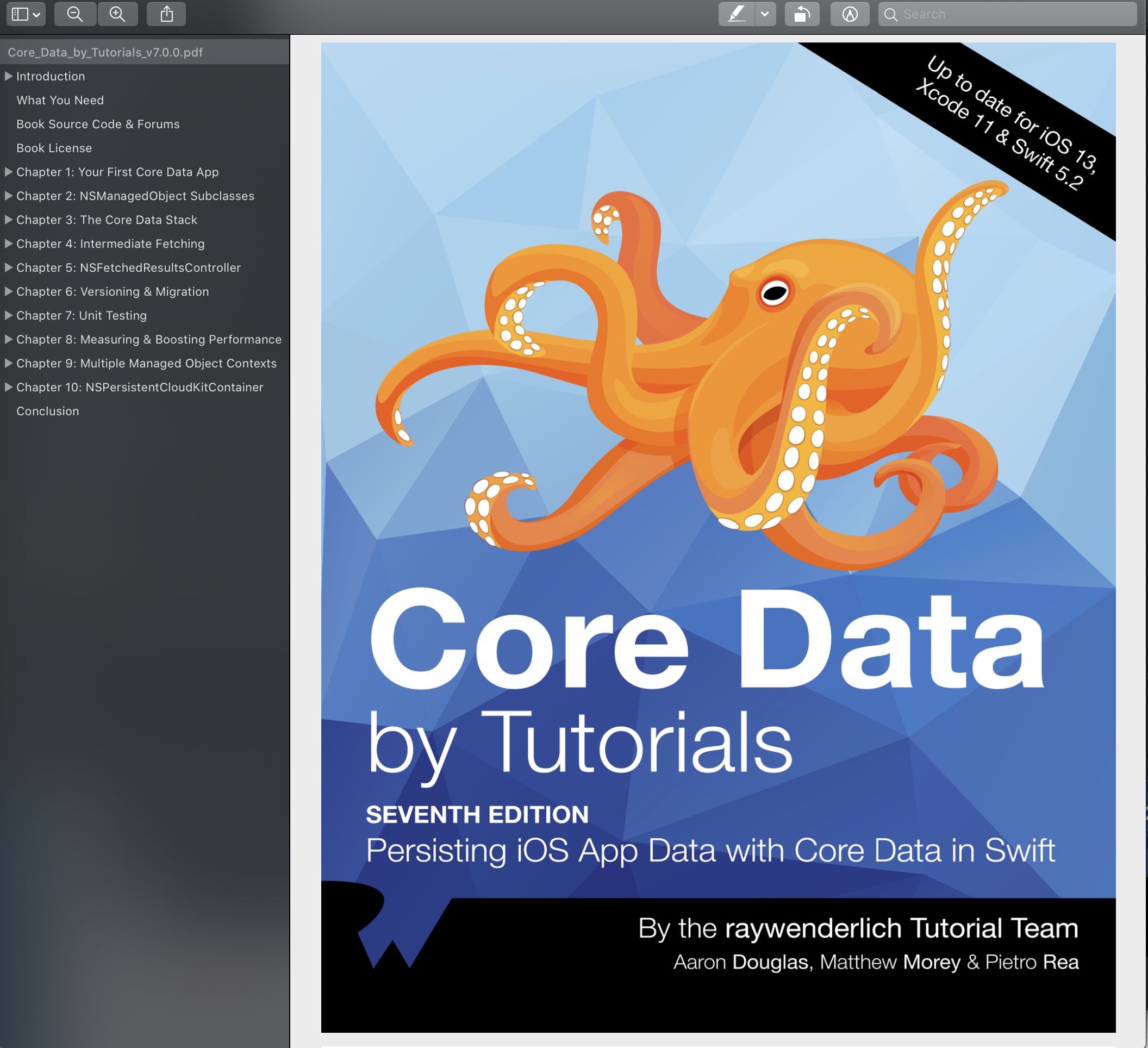This screenshot has height=1048, width=1148.
Task: Select What You Need outline entry
Action: tap(60, 100)
